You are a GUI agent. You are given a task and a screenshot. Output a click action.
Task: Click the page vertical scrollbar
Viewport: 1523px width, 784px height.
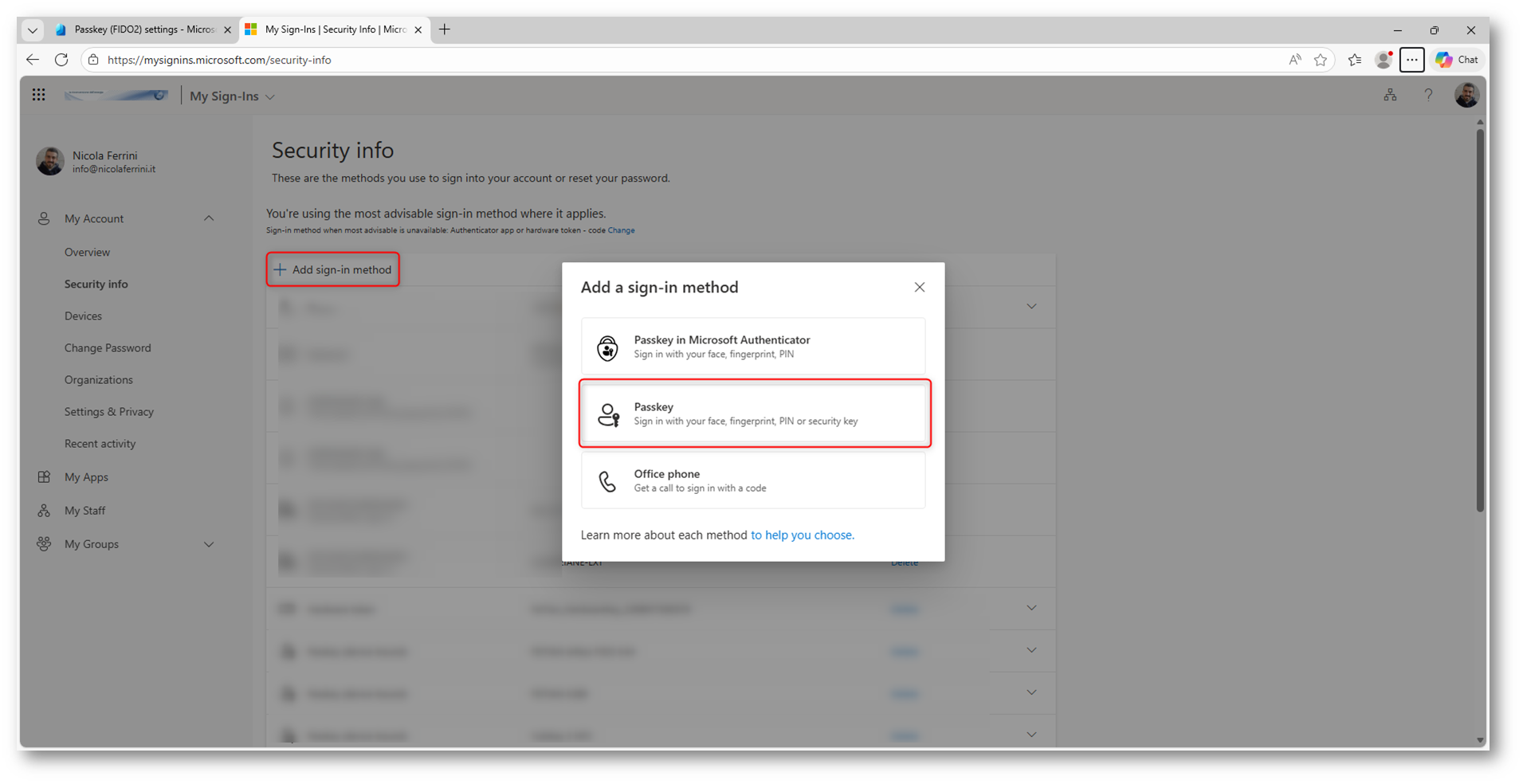coord(1480,319)
